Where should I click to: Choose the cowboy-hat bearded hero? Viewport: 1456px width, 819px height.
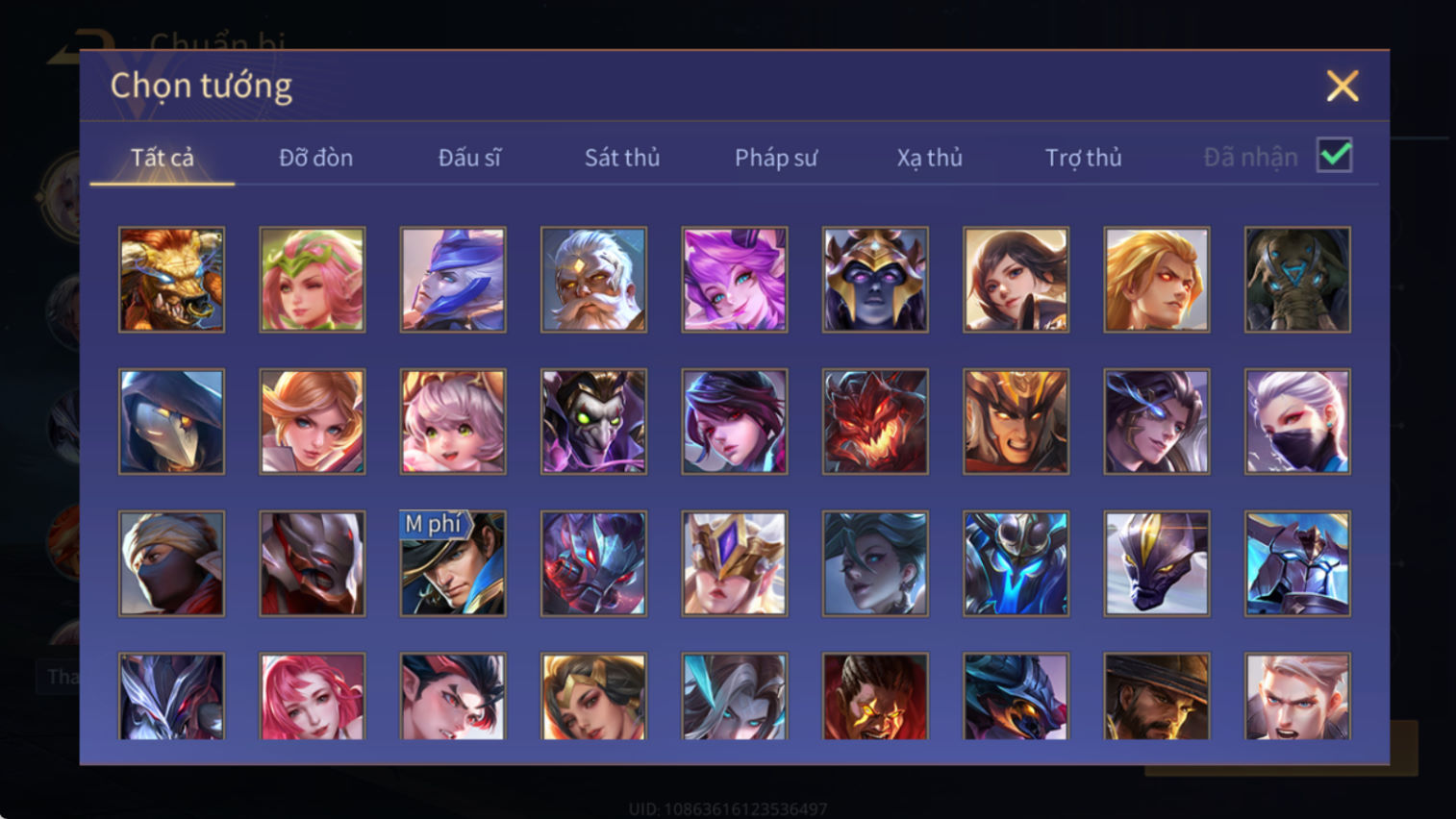tap(1157, 697)
